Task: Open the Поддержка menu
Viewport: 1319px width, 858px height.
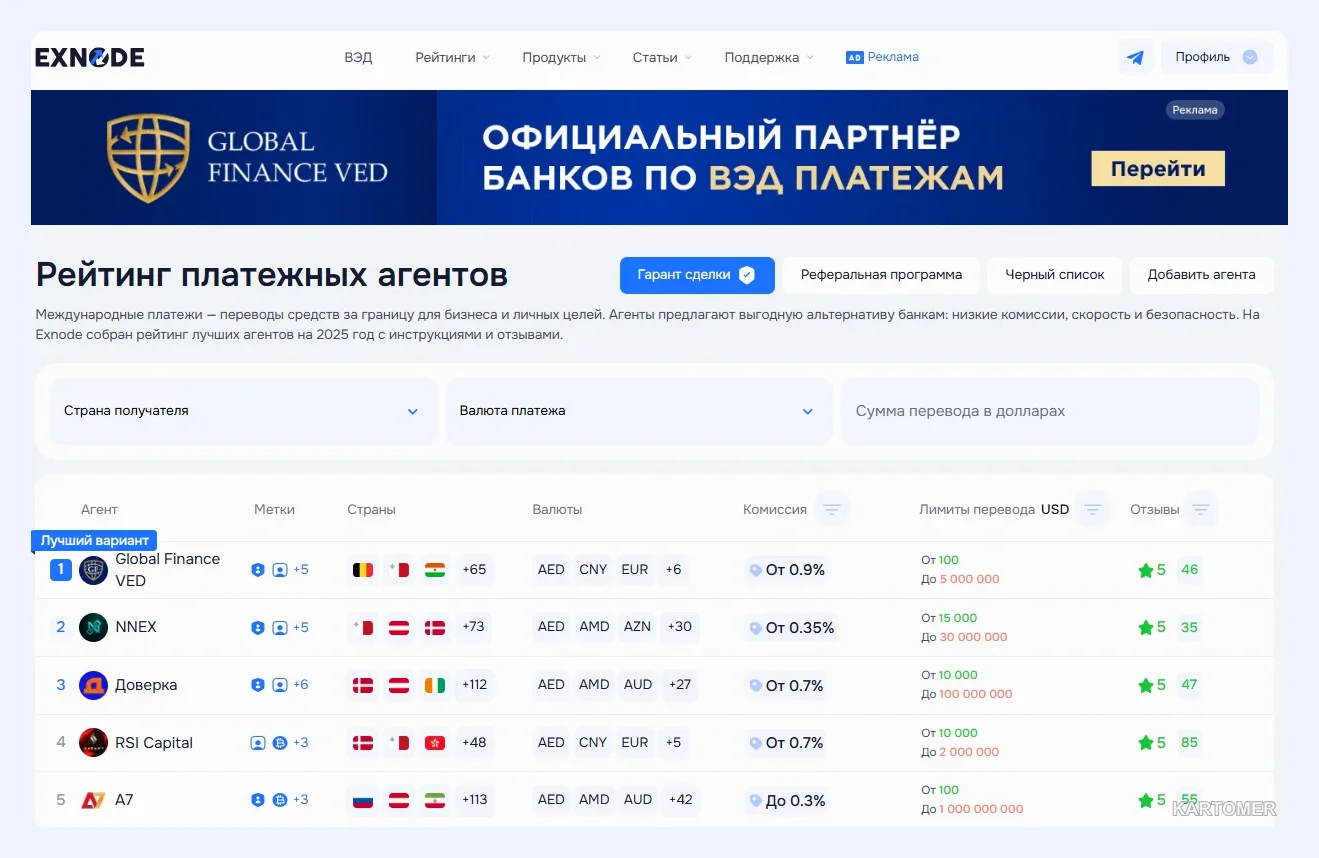Action: (x=769, y=57)
